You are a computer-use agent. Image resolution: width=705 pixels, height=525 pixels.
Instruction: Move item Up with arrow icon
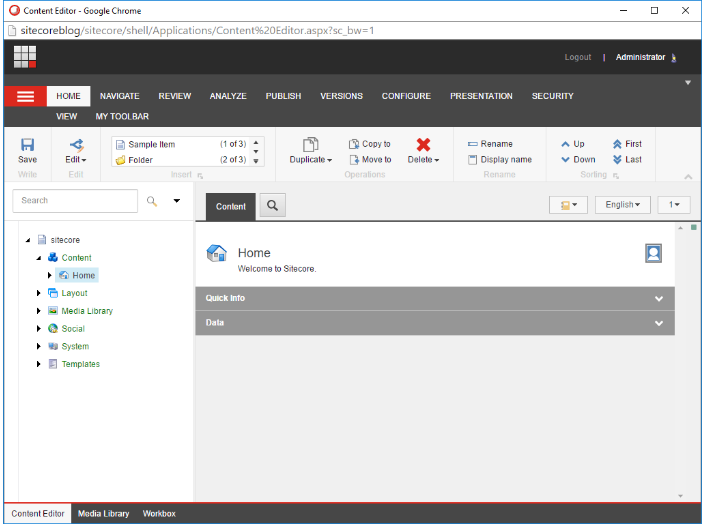[x=565, y=144]
